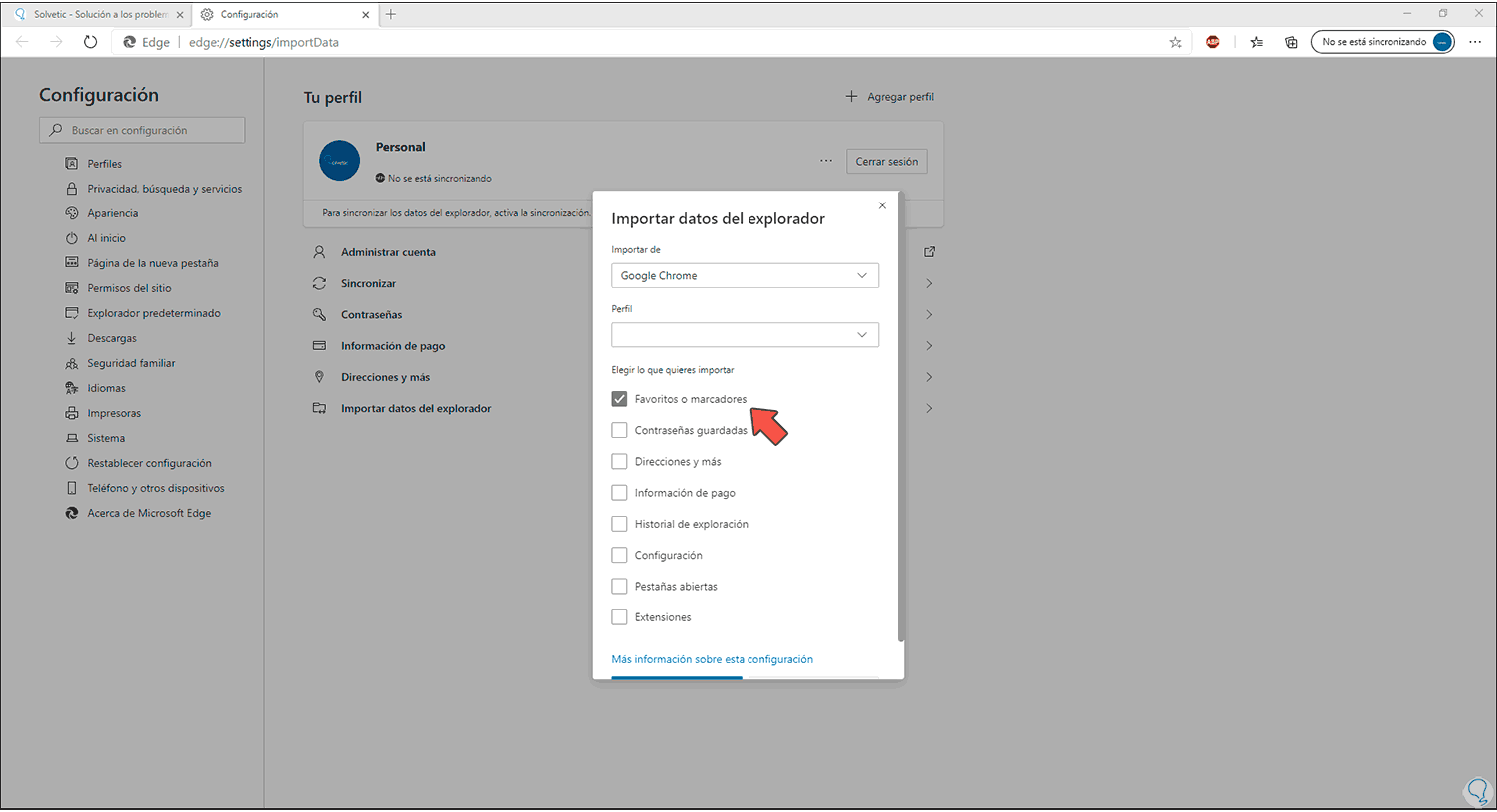Click the Idiomas icon in the sidebar

tap(71, 388)
